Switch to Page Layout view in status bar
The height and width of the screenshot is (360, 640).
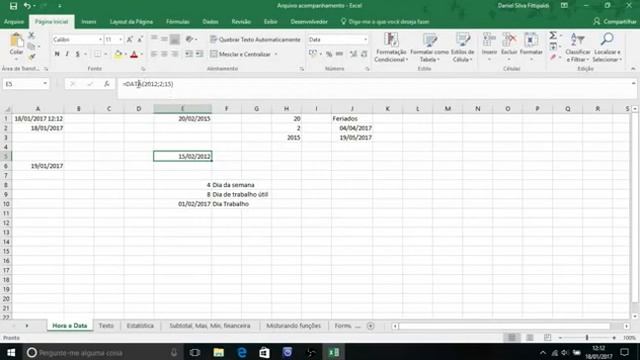[x=530, y=338]
